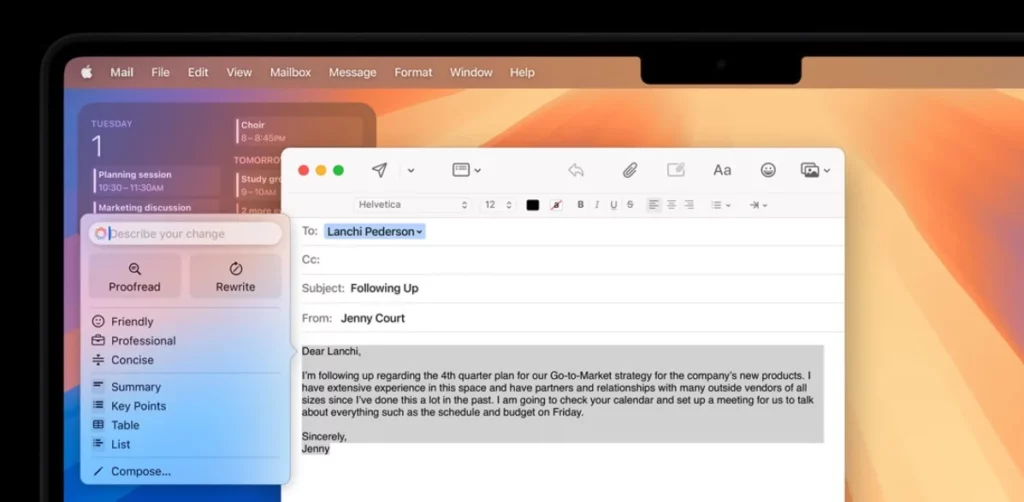Viewport: 1024px width, 502px height.
Task: Center align the text
Action: (x=671, y=205)
